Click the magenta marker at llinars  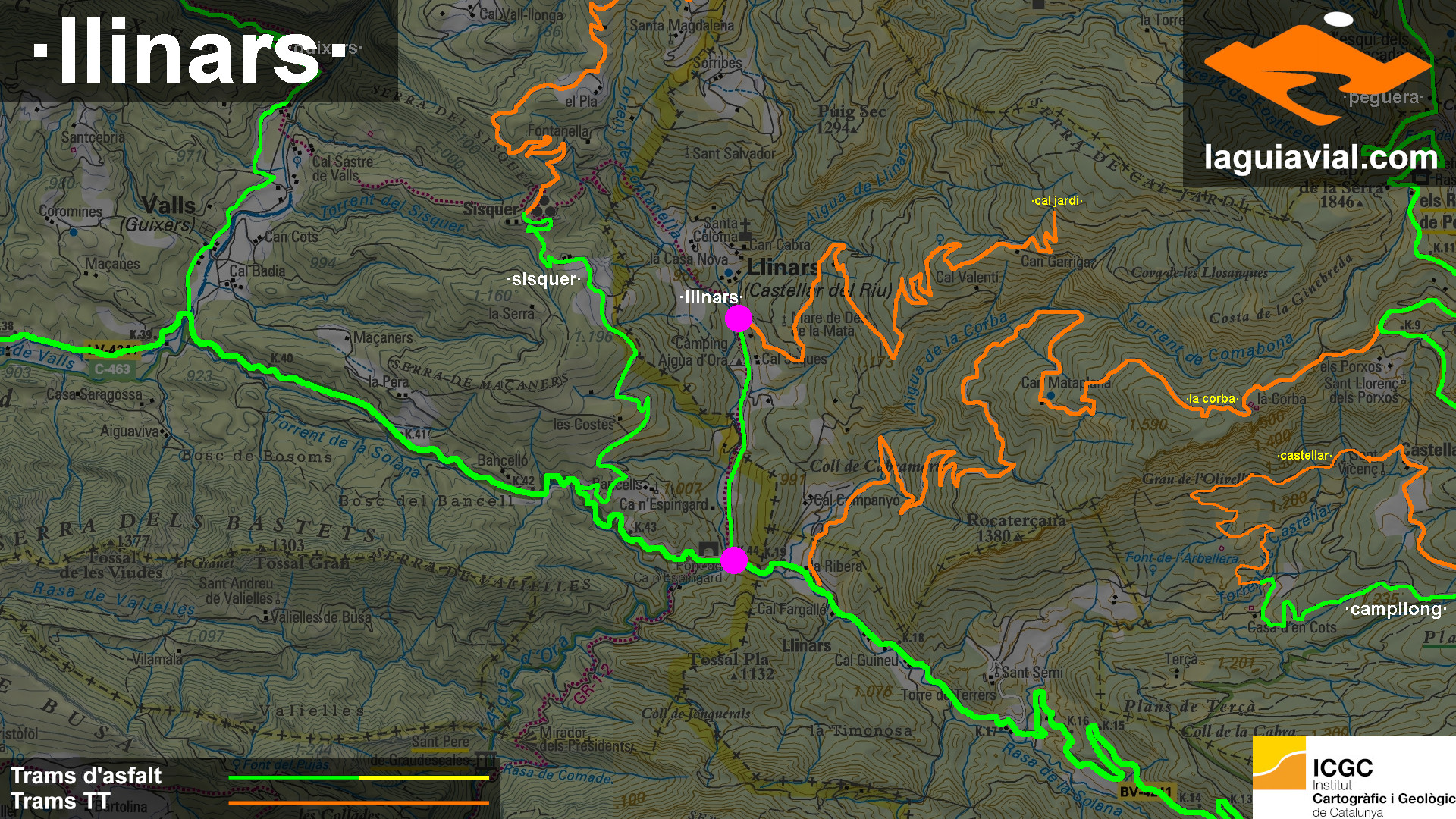pos(738,318)
